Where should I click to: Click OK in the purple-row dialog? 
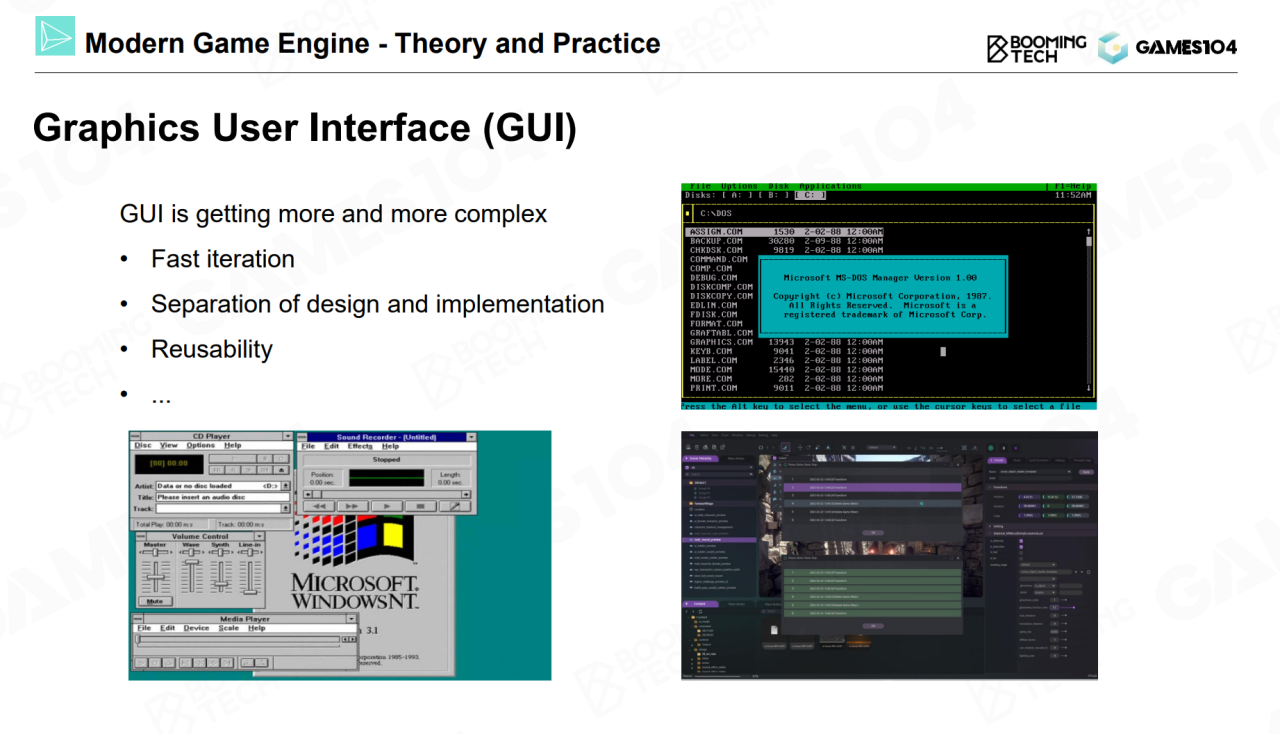pos(872,532)
